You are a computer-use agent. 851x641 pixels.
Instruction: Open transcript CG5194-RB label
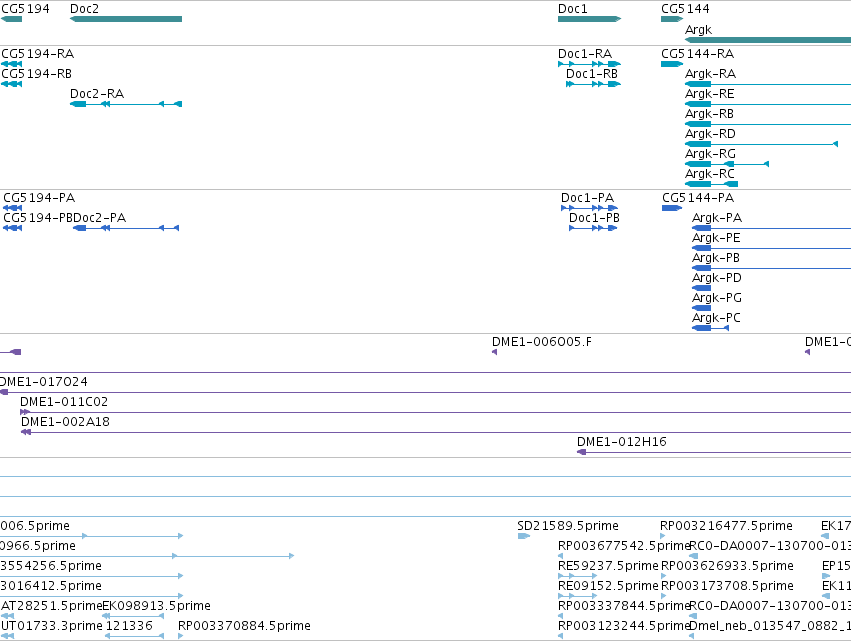point(36,74)
